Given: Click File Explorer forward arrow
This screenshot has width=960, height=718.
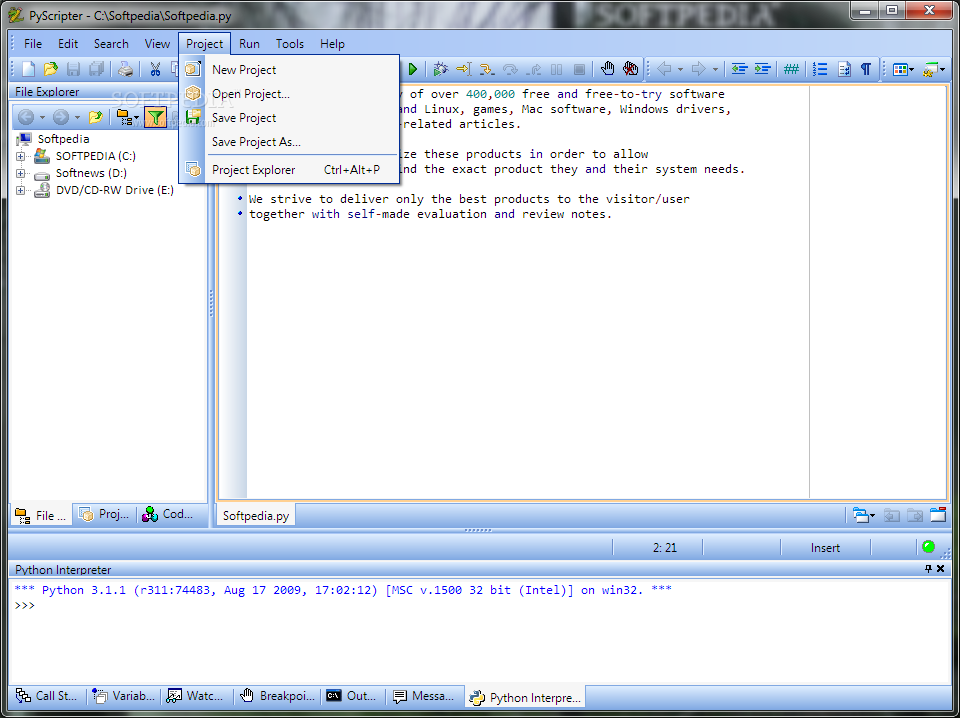Looking at the screenshot, I should (61, 117).
